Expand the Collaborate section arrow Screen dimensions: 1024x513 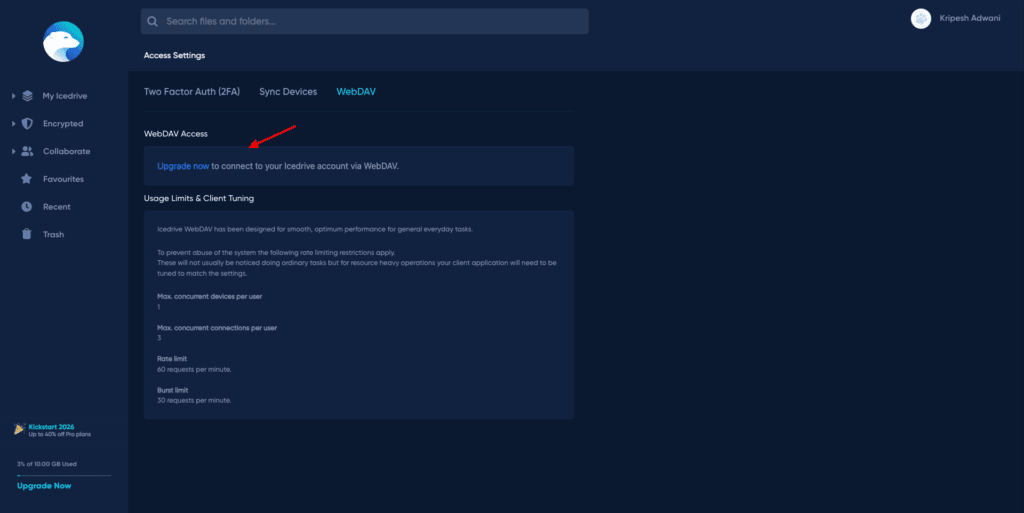click(x=13, y=151)
